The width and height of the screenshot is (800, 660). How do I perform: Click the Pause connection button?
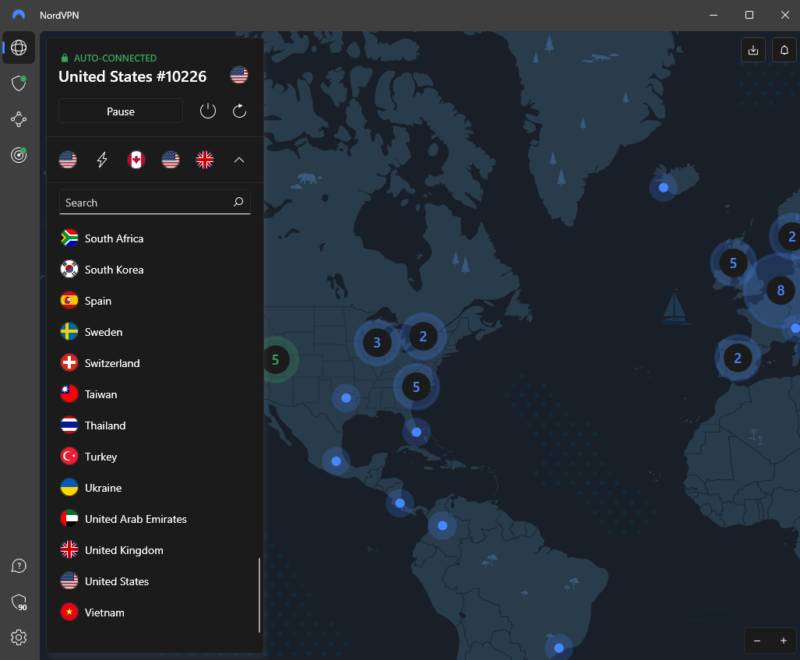[x=120, y=111]
